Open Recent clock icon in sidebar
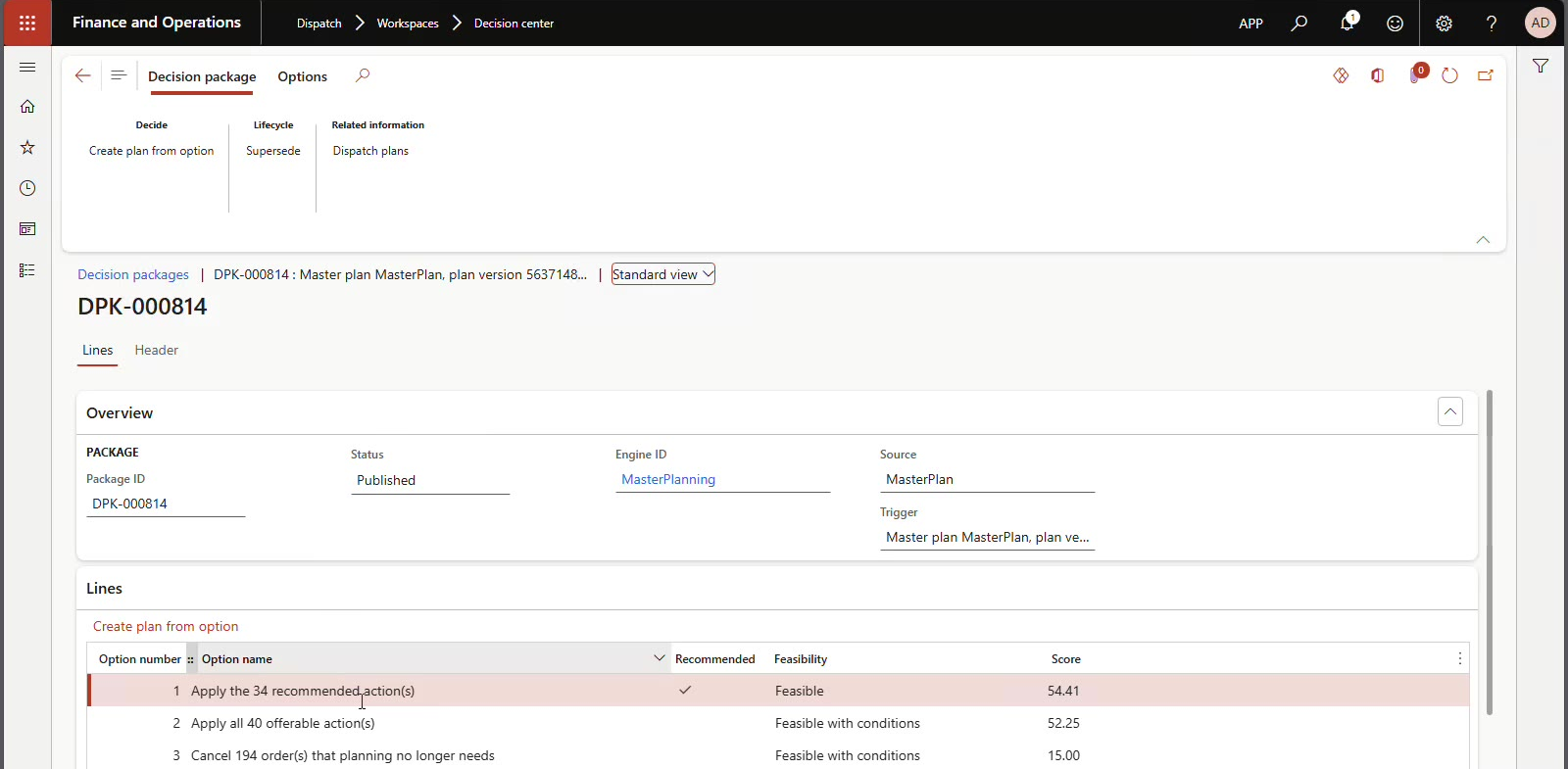Viewport: 1568px width, 769px height. click(x=27, y=188)
